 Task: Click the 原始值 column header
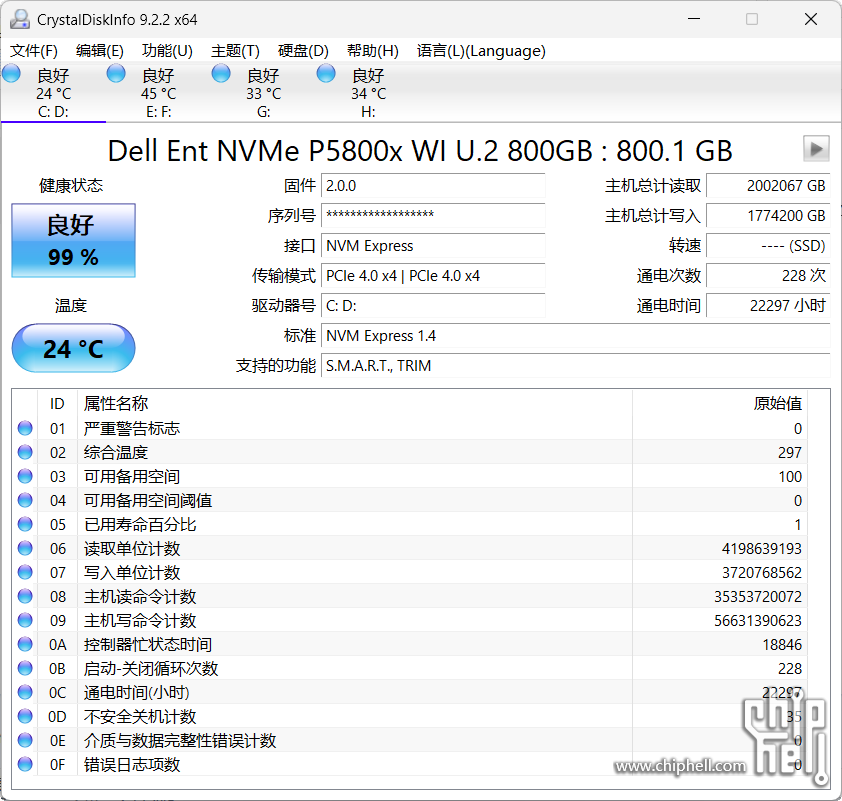(720, 404)
